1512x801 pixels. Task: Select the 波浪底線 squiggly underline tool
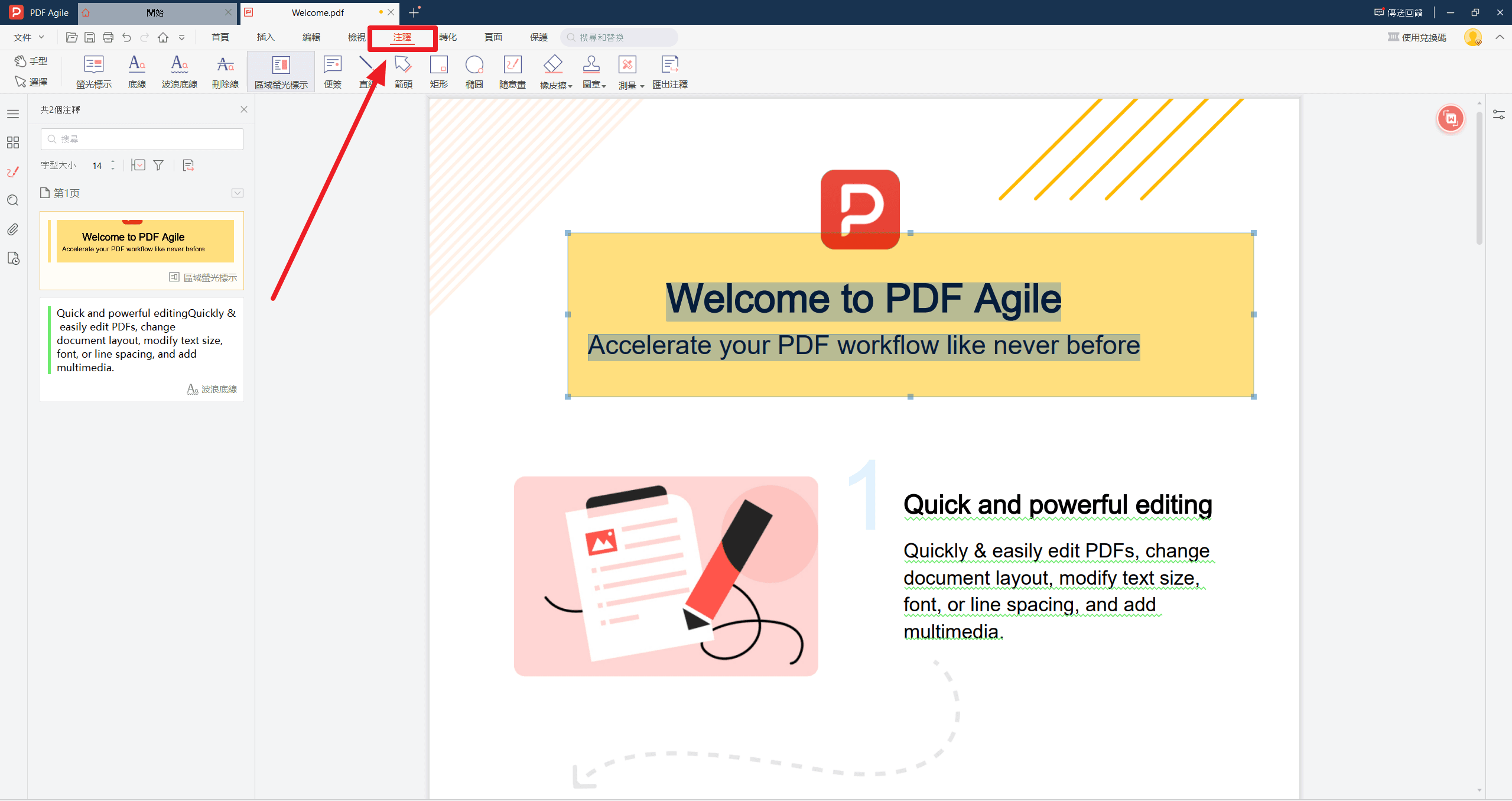(x=179, y=72)
